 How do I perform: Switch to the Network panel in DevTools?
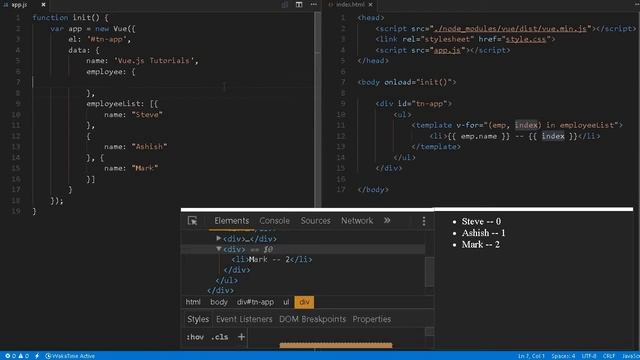coord(357,221)
